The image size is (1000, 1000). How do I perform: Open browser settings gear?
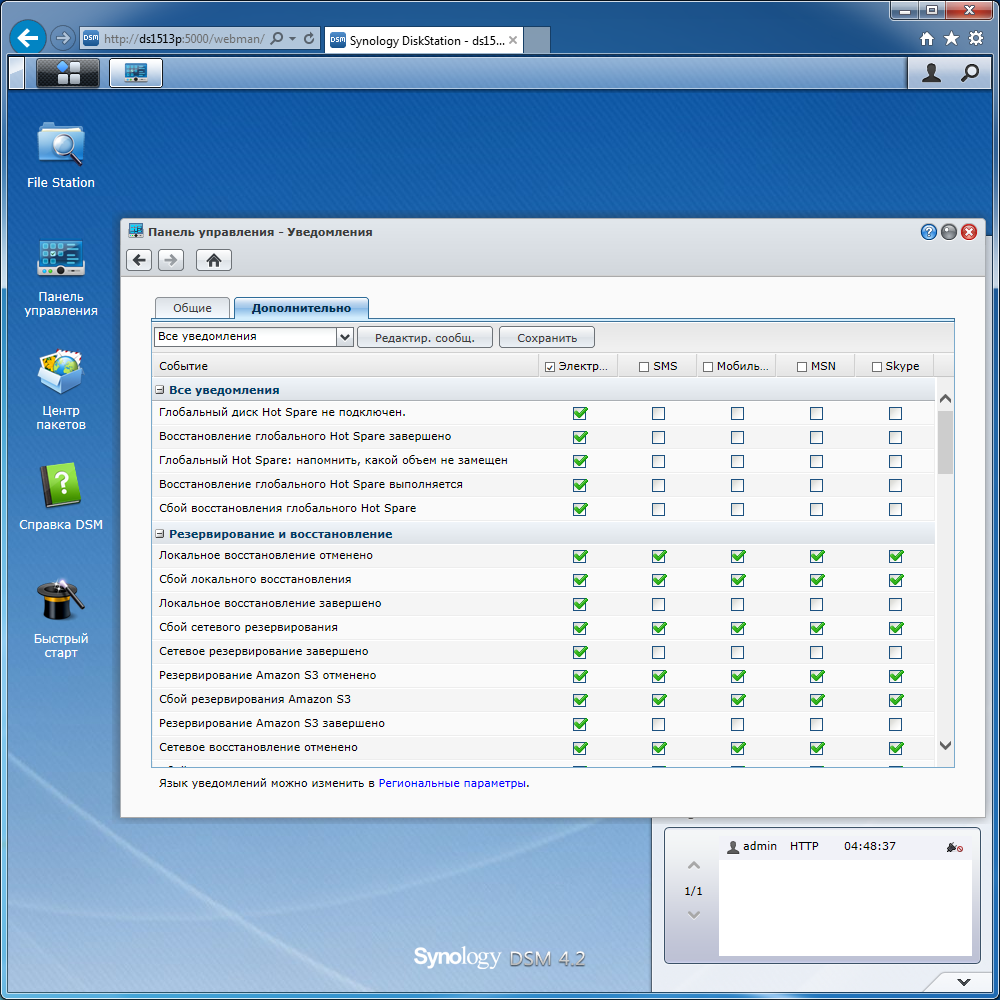[x=976, y=39]
